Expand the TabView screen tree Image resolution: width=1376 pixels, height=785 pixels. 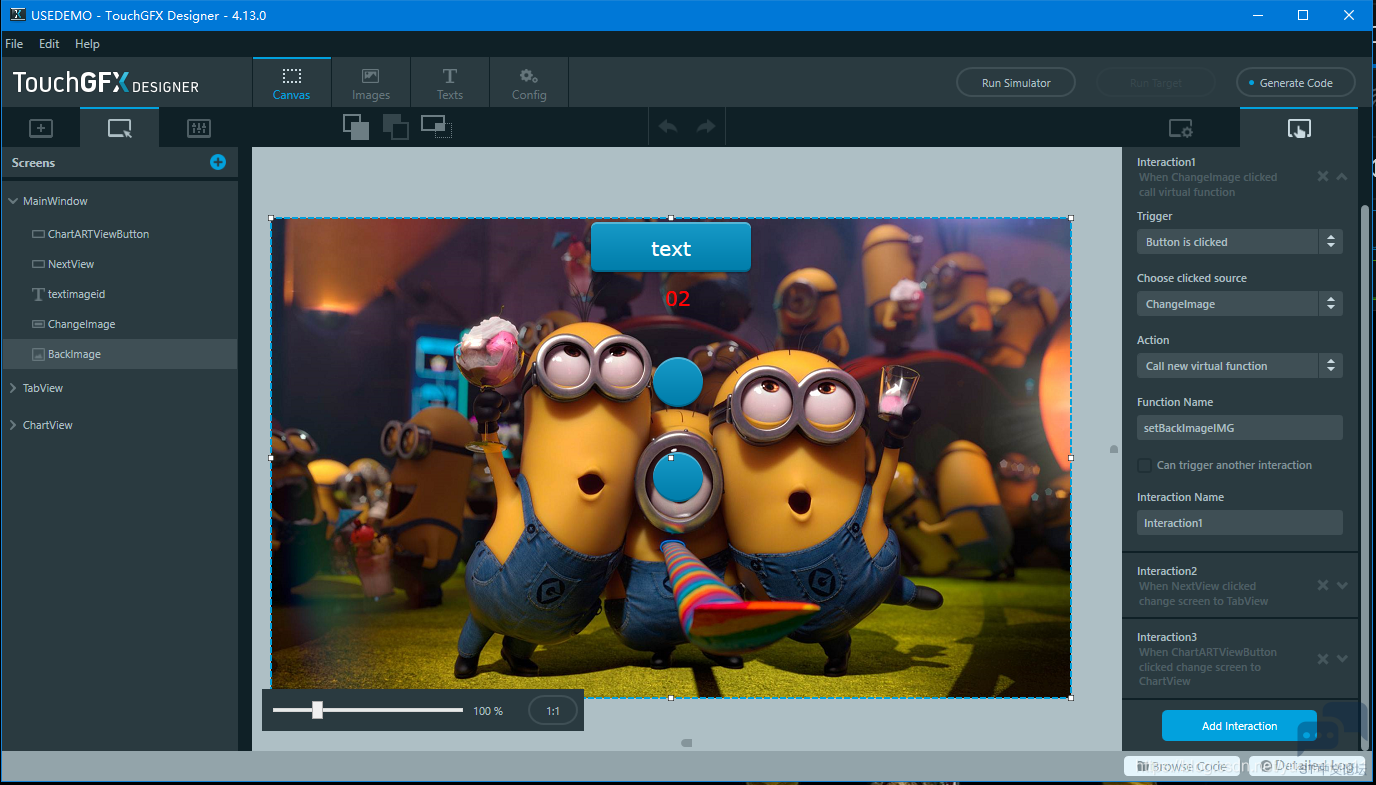12,388
